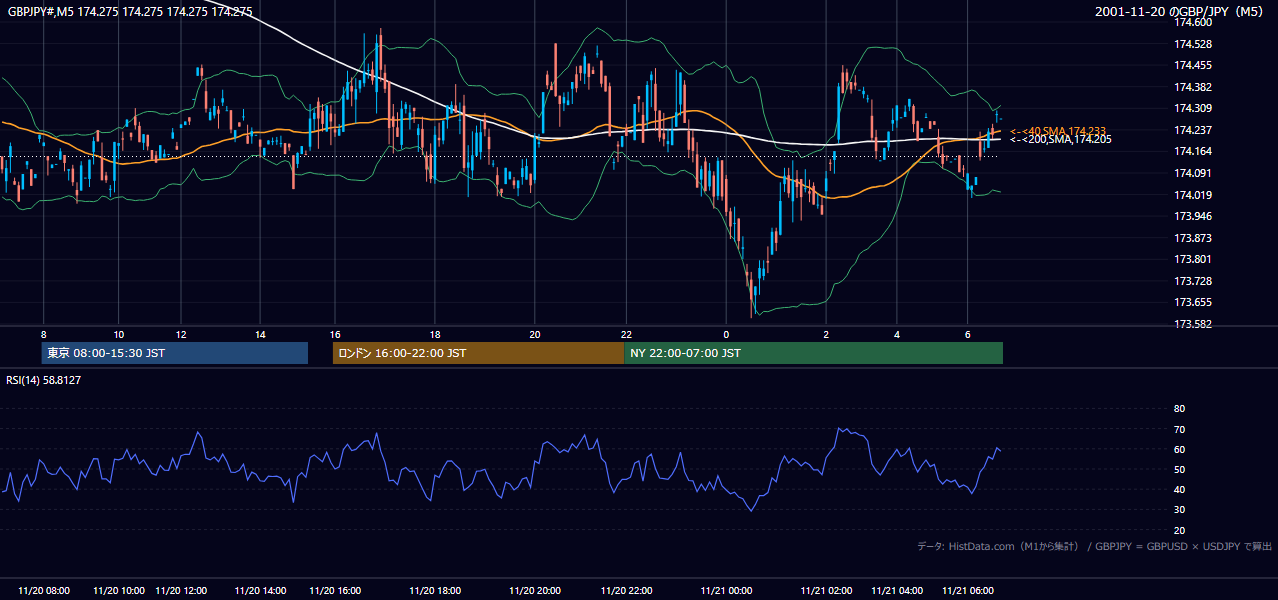1278x600 pixels.
Task: Click the 11/20 08:00 time axis label
Action: pos(45,591)
